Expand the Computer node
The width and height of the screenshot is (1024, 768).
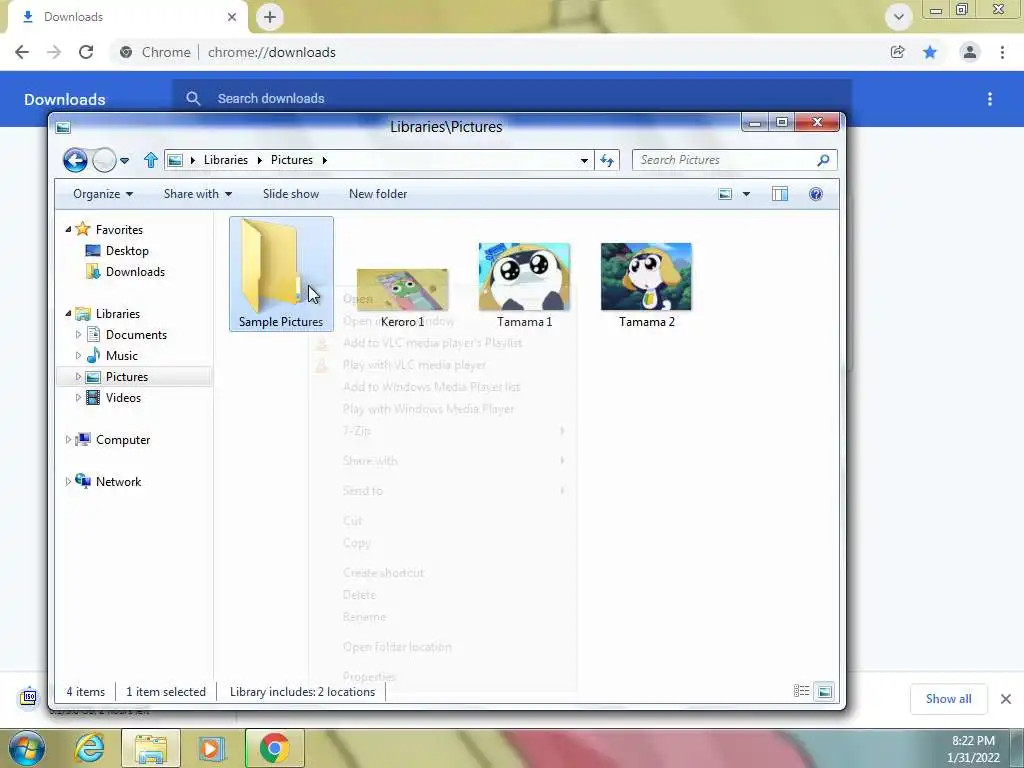(68, 440)
